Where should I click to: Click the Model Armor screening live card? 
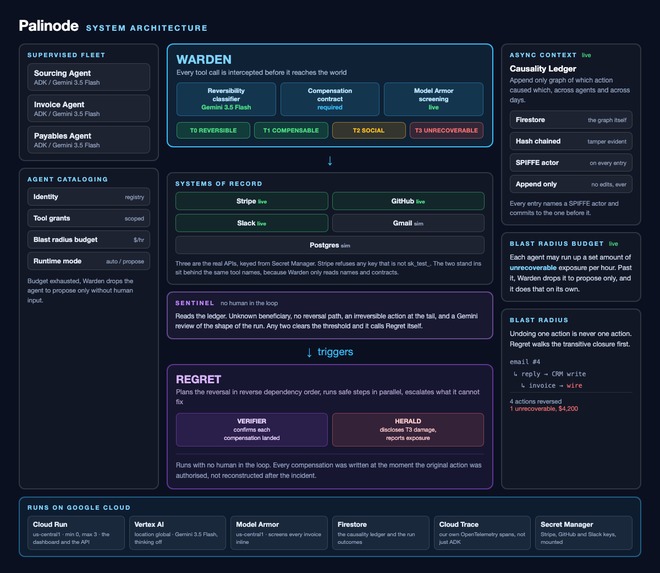click(434, 99)
